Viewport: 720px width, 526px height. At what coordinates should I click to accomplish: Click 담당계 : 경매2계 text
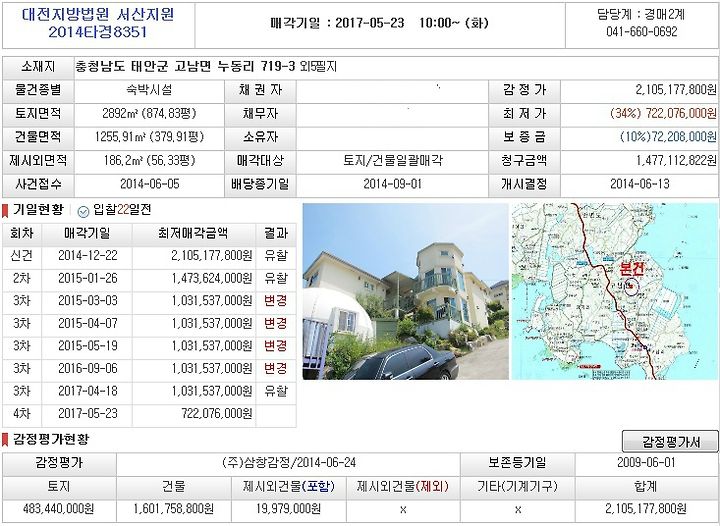click(x=641, y=14)
